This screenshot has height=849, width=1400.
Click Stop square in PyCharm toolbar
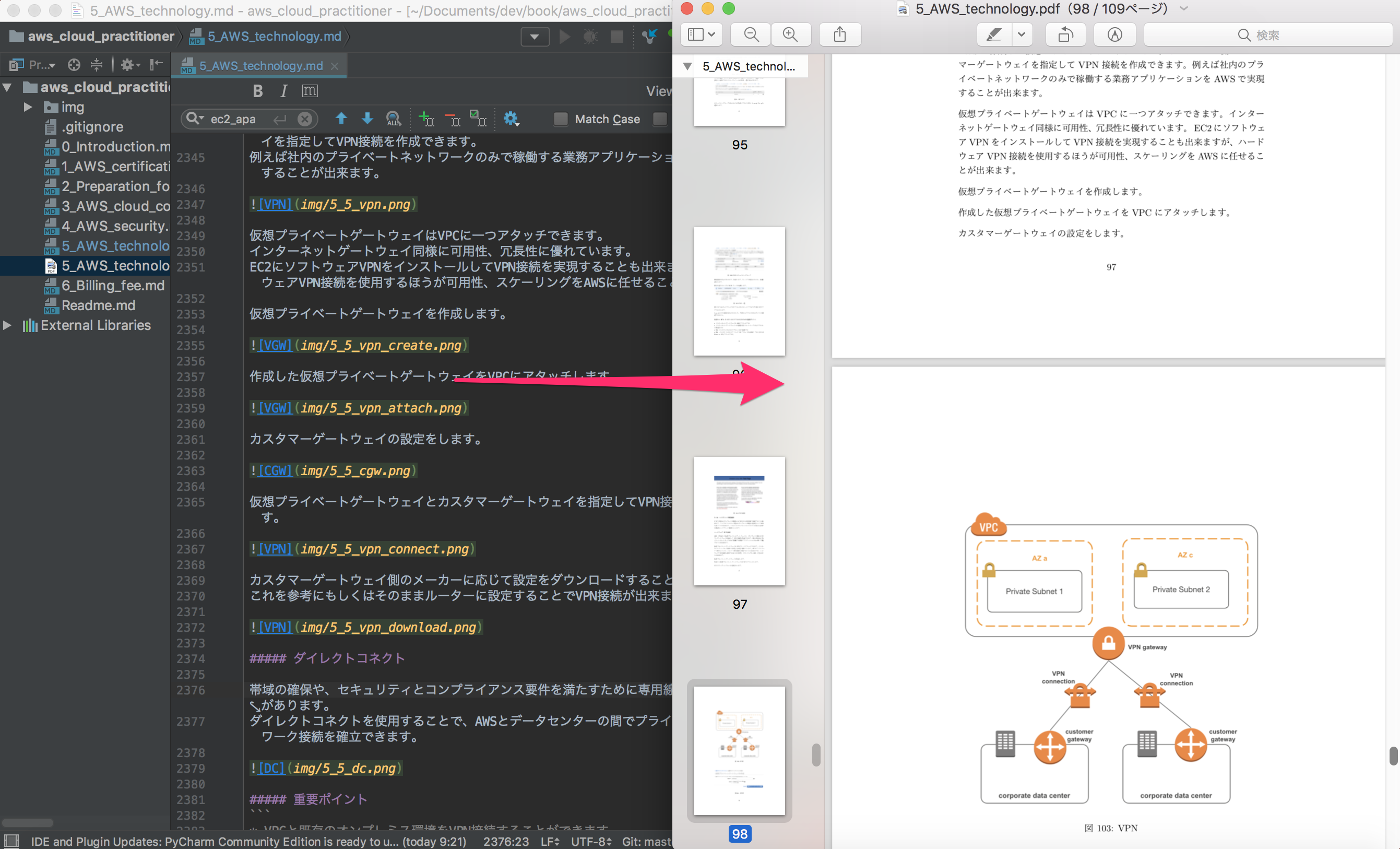[x=616, y=37]
